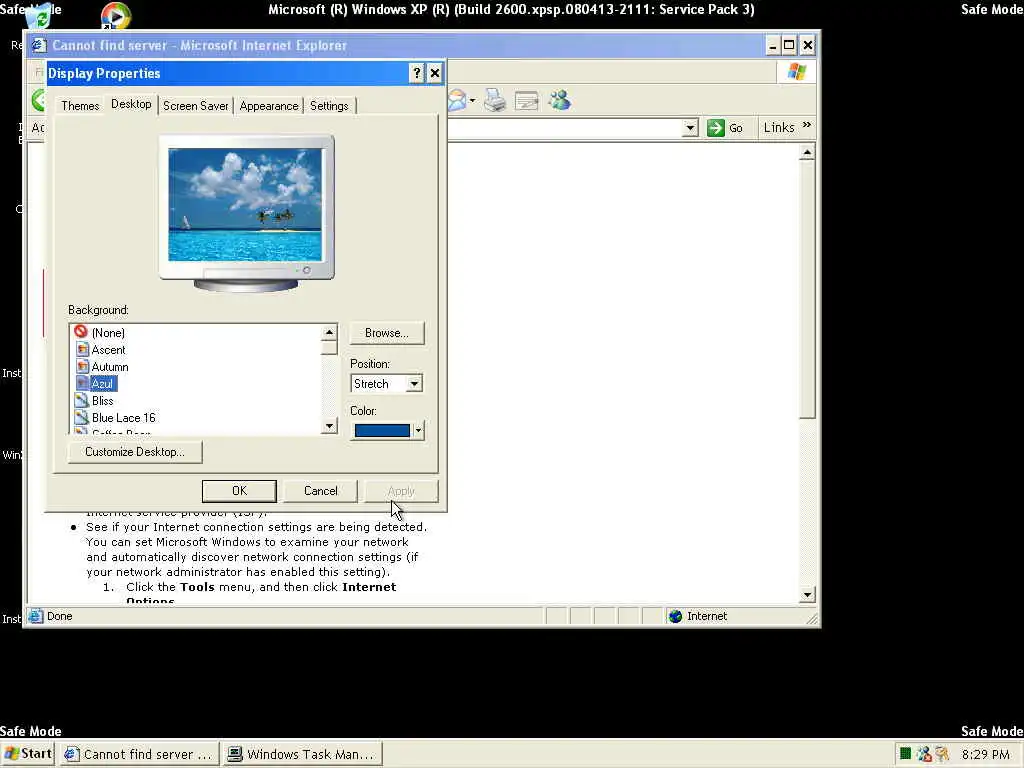
Task: Switch to Windows Task Manager taskbar button
Action: pyautogui.click(x=302, y=754)
